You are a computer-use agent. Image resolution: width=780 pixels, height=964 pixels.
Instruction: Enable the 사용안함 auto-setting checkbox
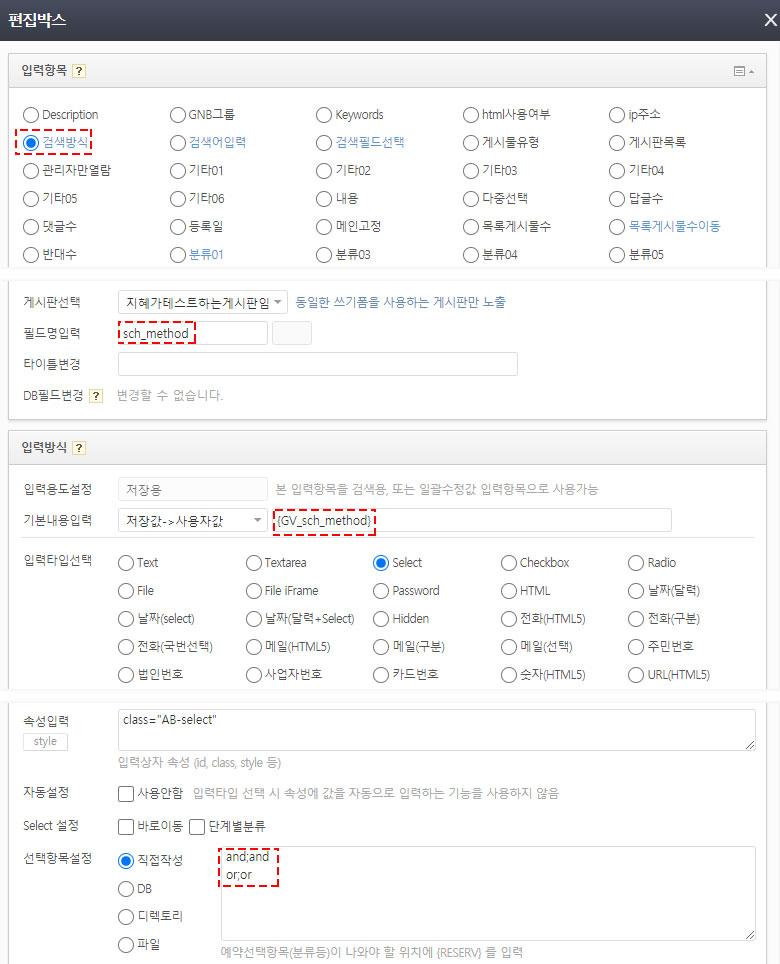[126, 794]
